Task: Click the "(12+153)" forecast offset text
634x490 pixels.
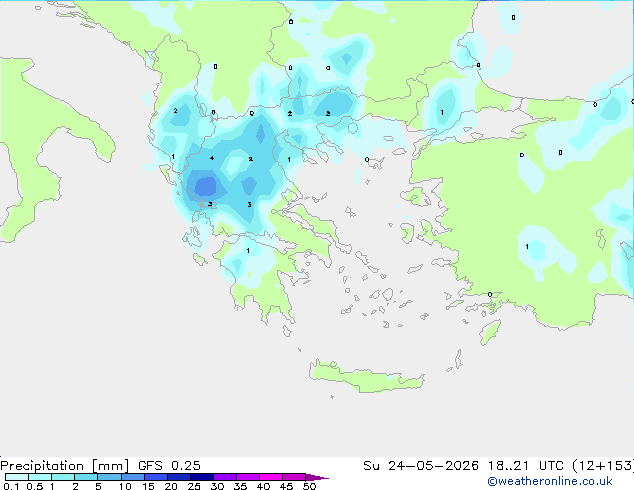Action: coord(603,466)
